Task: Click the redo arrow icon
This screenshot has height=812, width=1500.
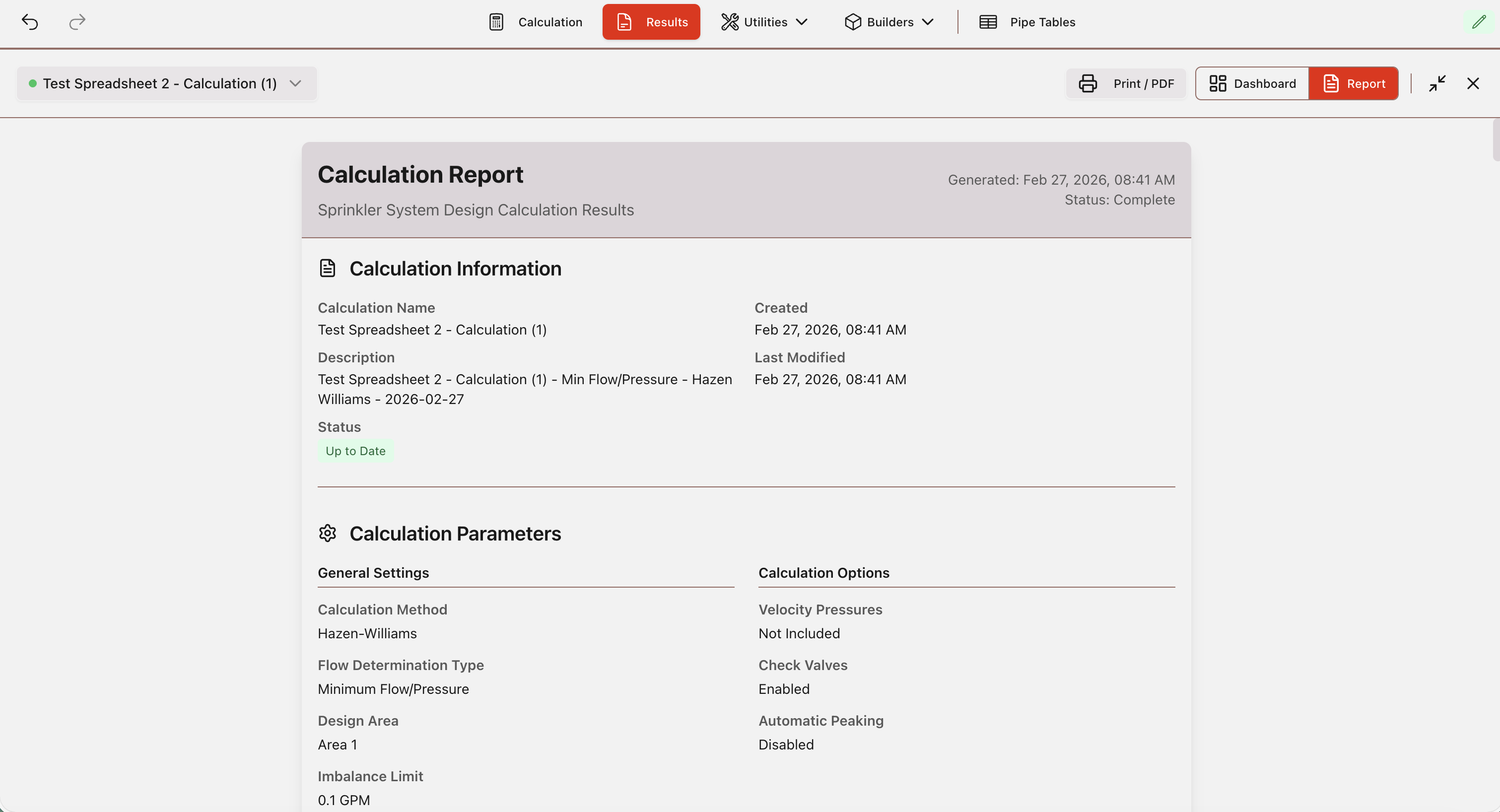Action: [77, 22]
